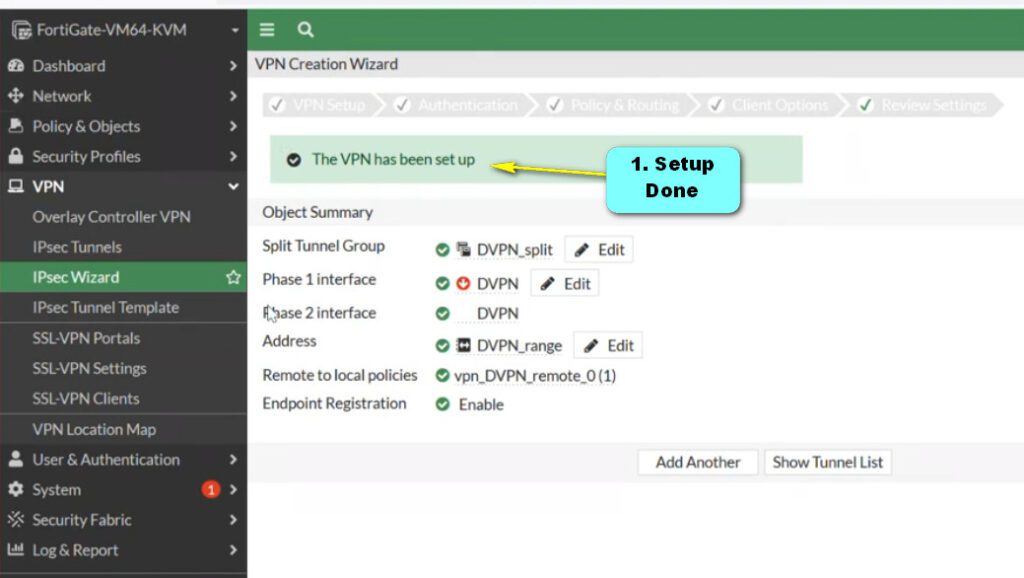Click the VPN laptop icon

coord(16,186)
